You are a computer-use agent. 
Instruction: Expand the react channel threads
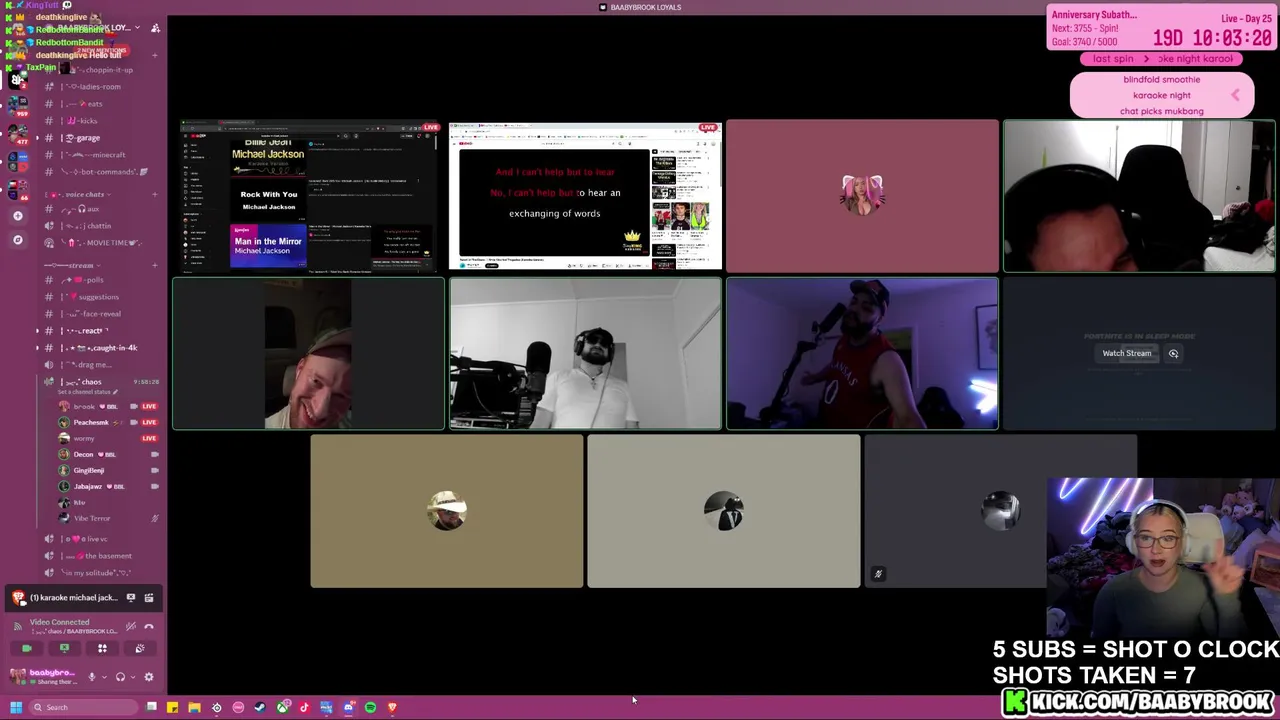[x=38, y=331]
